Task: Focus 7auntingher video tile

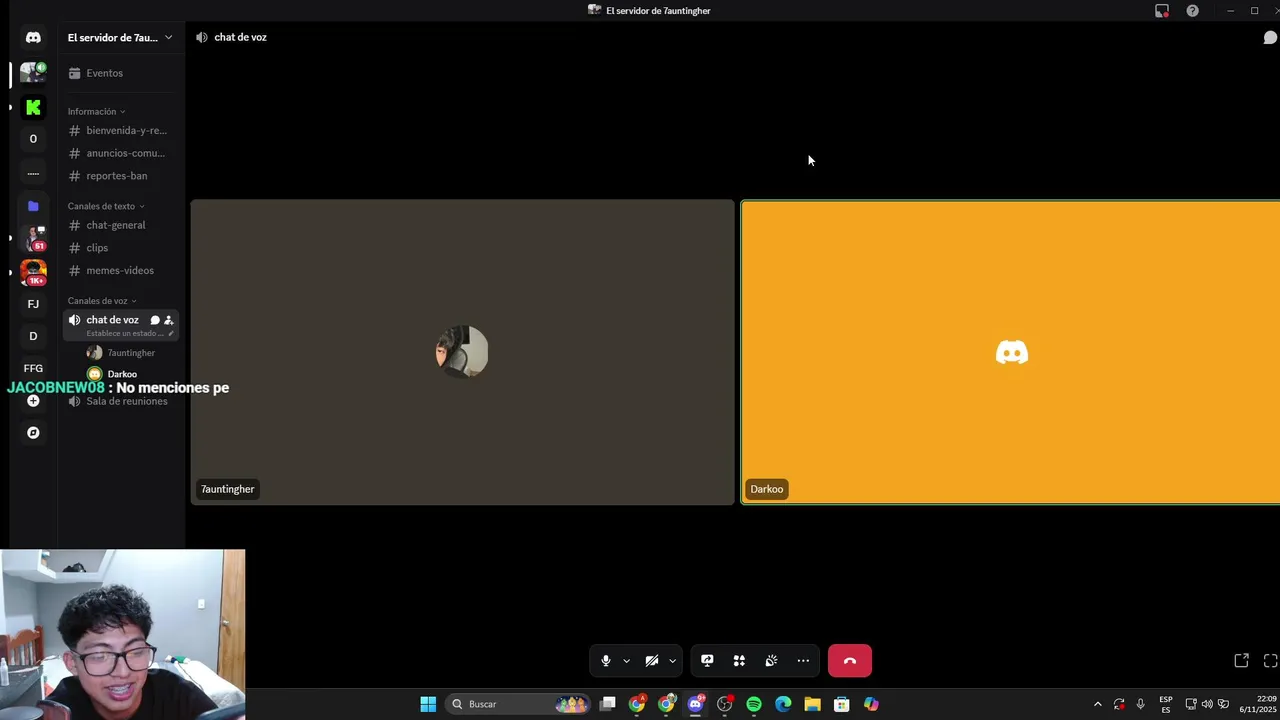Action: (462, 352)
